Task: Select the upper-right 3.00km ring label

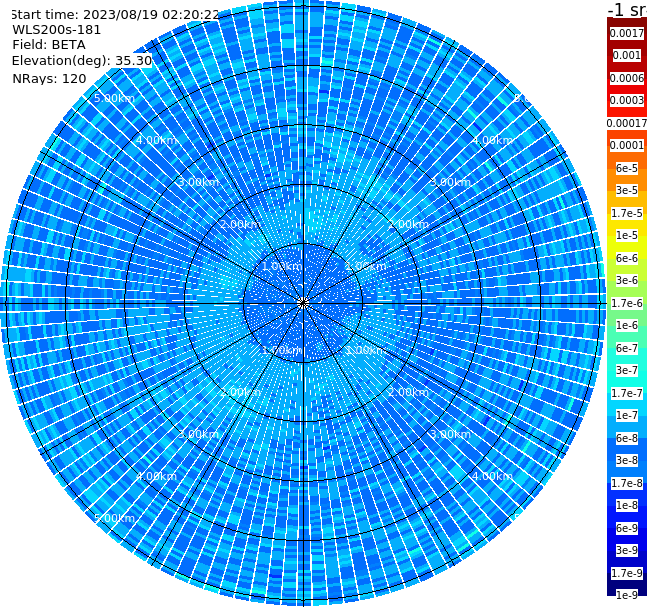Action: [x=450, y=182]
